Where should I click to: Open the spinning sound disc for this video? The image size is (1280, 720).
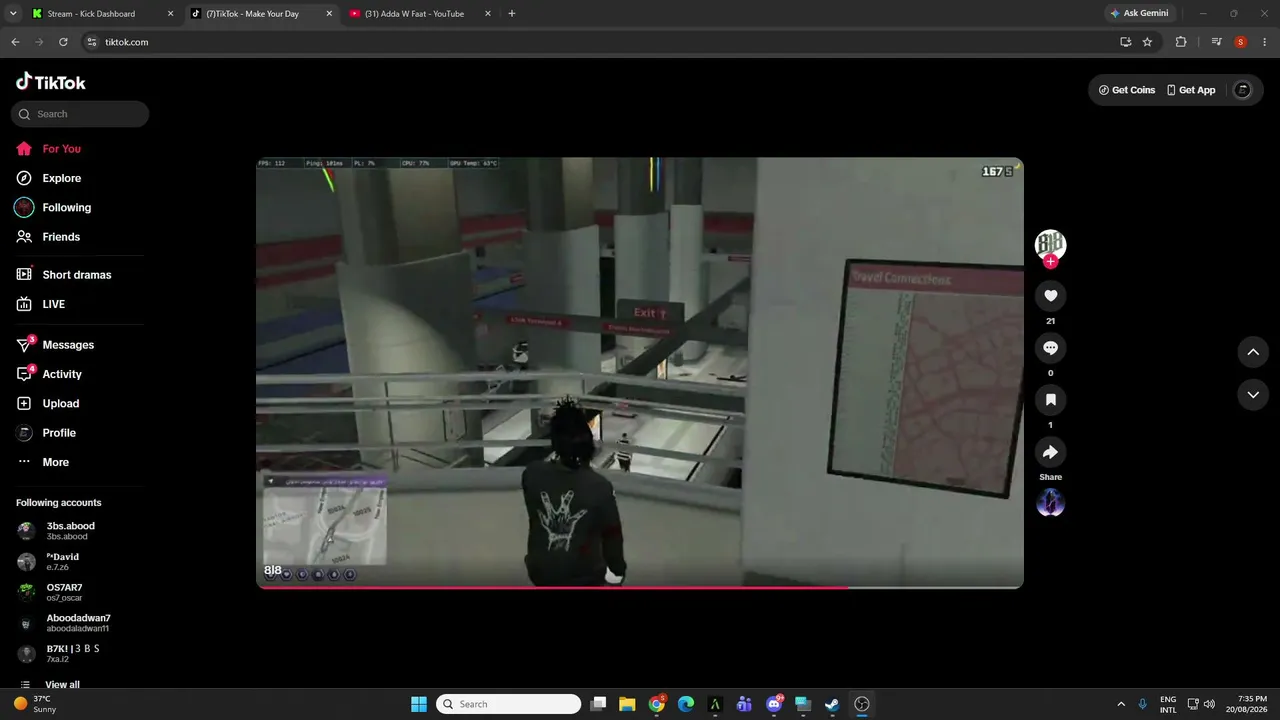pyautogui.click(x=1050, y=503)
